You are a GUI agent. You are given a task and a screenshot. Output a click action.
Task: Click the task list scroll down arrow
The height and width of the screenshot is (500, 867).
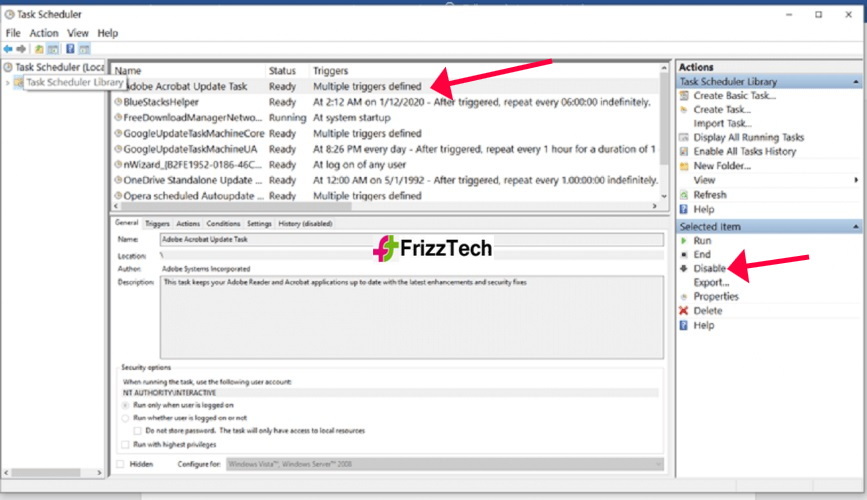[664, 196]
